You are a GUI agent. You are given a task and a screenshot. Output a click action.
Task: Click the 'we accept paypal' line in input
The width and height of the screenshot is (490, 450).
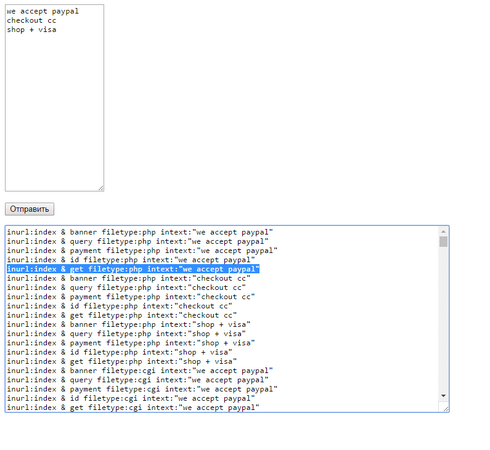(x=43, y=11)
